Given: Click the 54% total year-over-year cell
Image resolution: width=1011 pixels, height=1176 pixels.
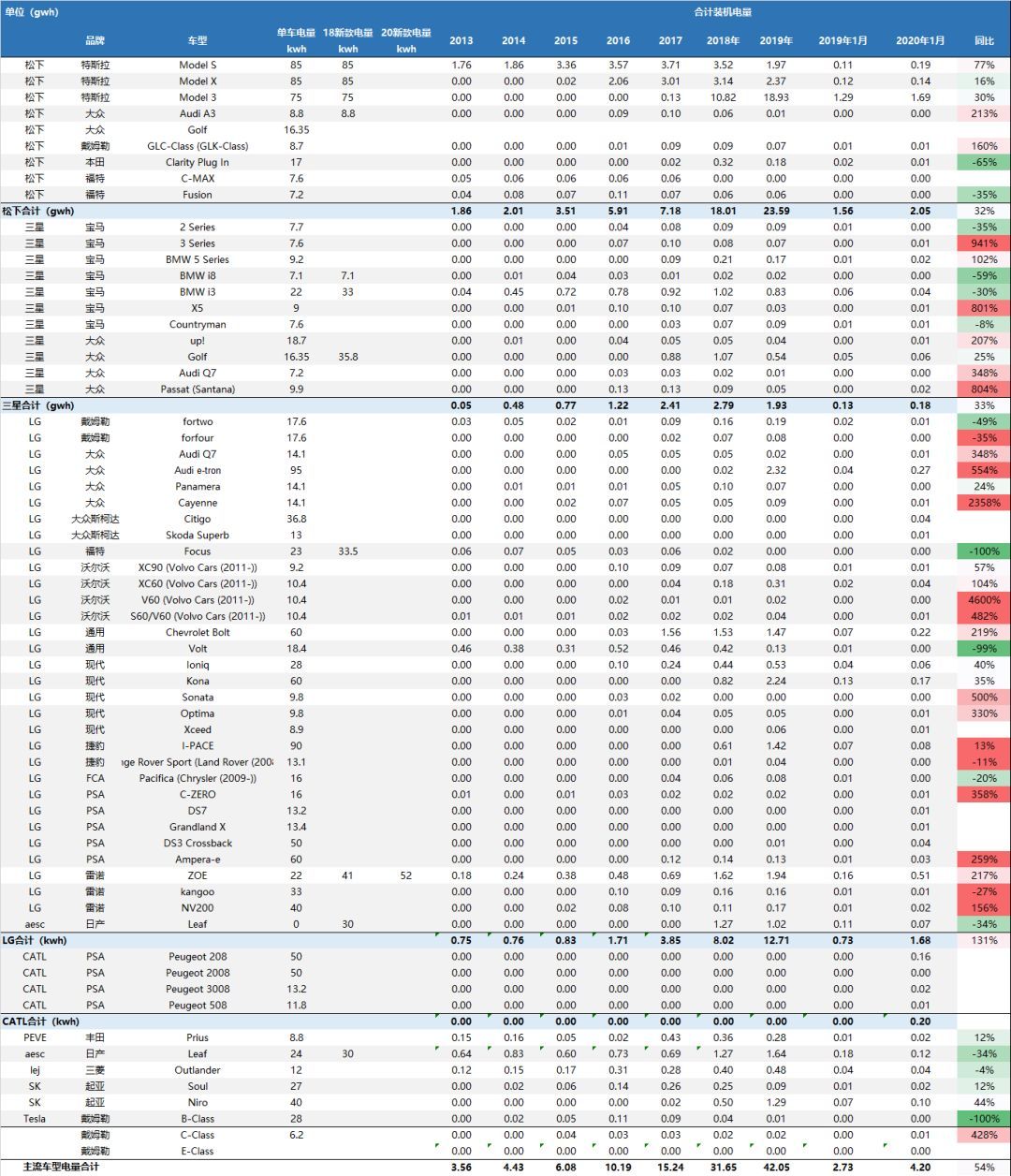Looking at the screenshot, I should [984, 1168].
